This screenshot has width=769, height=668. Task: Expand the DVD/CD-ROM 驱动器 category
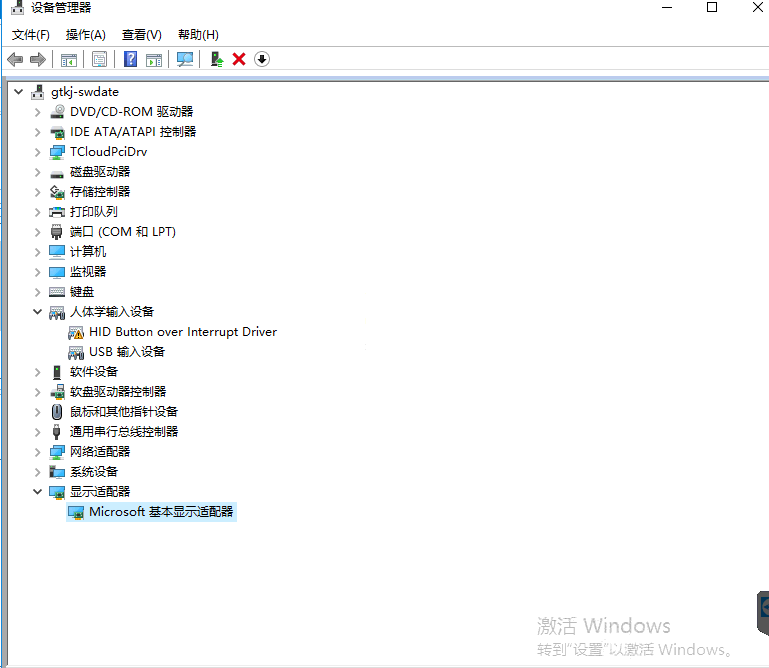tap(37, 112)
